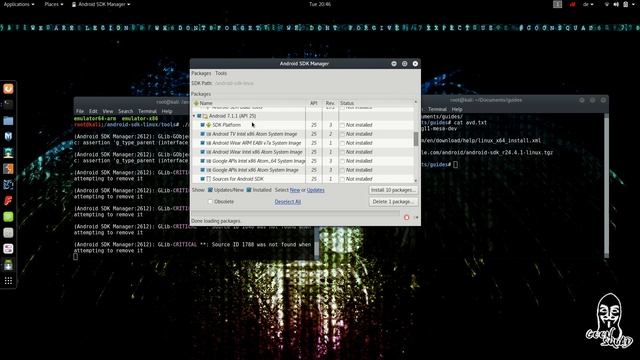Click the volume icon in top bar

tap(616, 4)
